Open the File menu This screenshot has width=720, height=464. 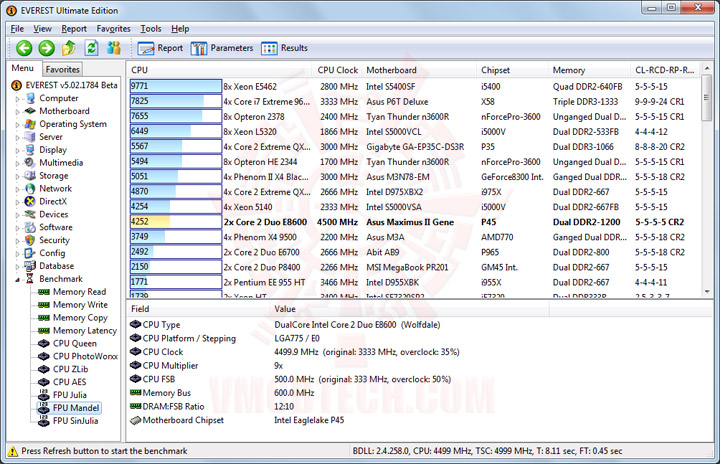17,28
